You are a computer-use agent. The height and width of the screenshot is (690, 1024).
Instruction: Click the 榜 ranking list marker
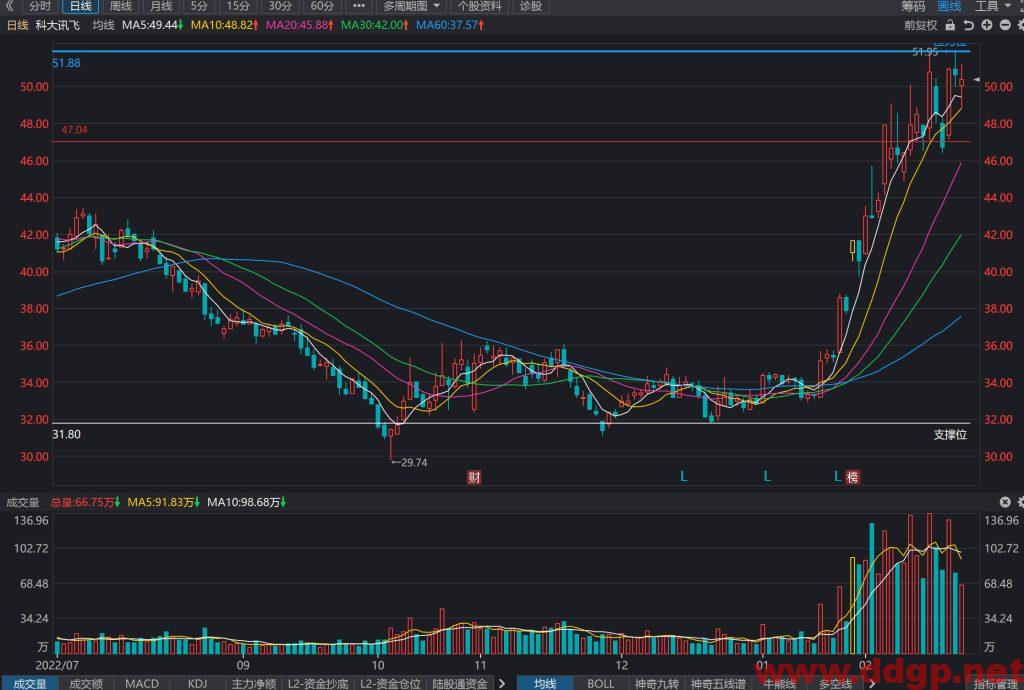pyautogui.click(x=852, y=478)
